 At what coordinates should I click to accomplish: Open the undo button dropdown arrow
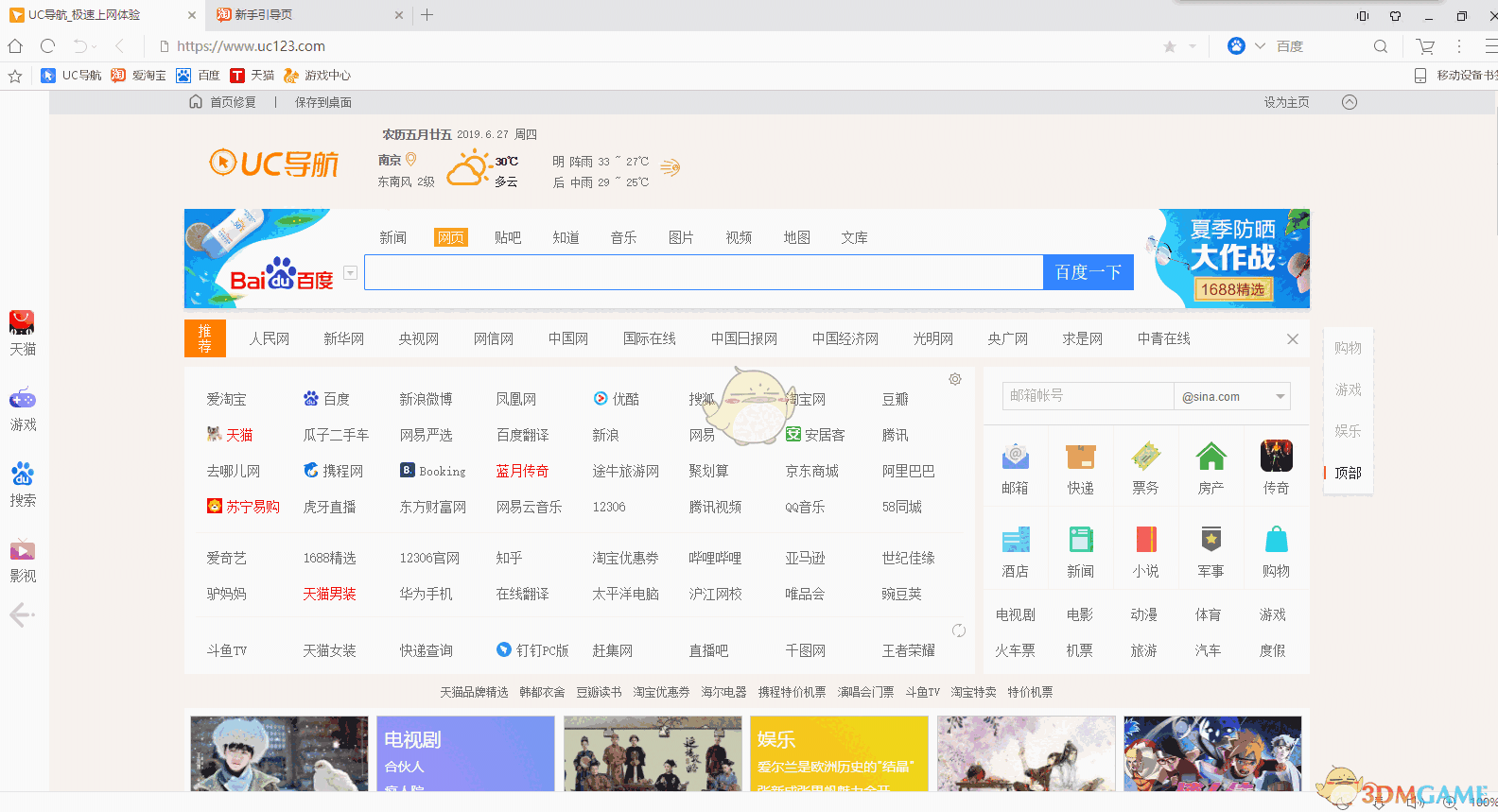[x=95, y=46]
